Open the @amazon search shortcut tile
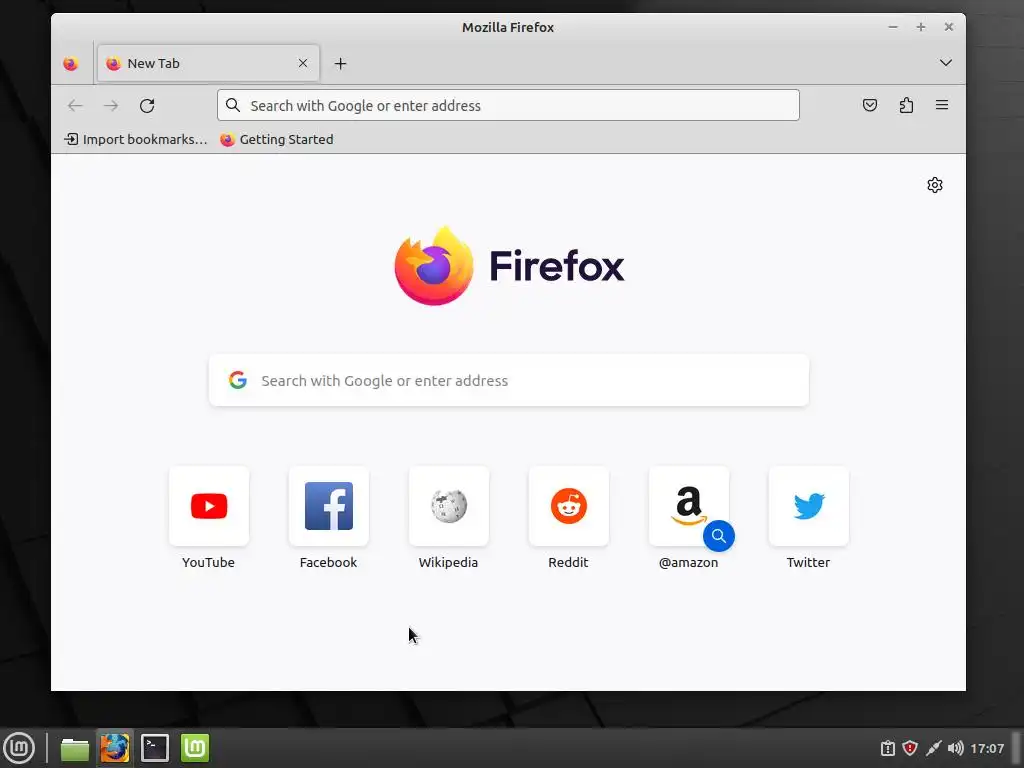 689,506
